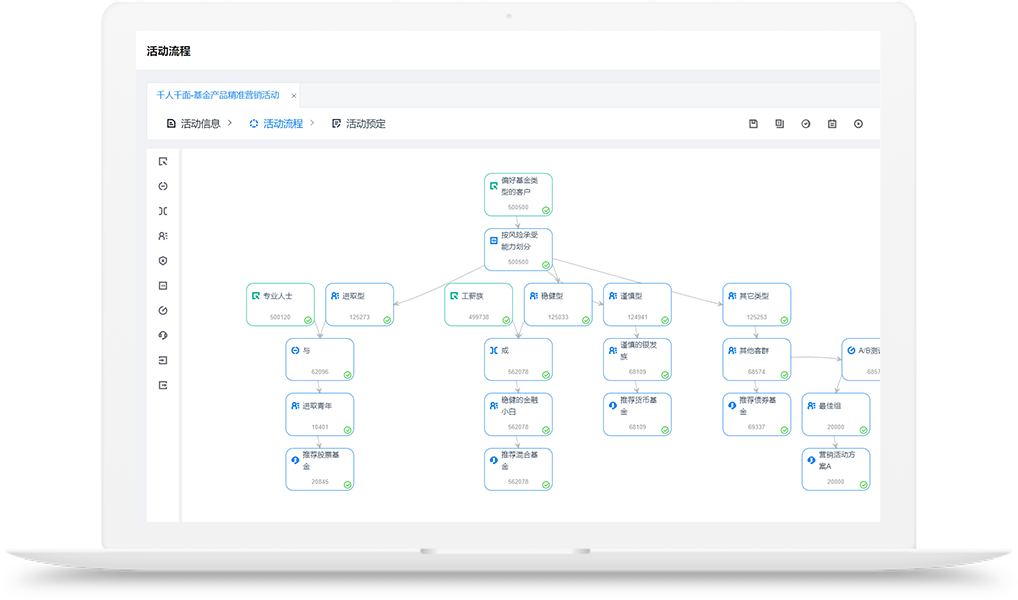Viewport: 1018px width, 600px height.
Task: Click green check status on 推荐股票基金 node
Action: pyautogui.click(x=347, y=484)
